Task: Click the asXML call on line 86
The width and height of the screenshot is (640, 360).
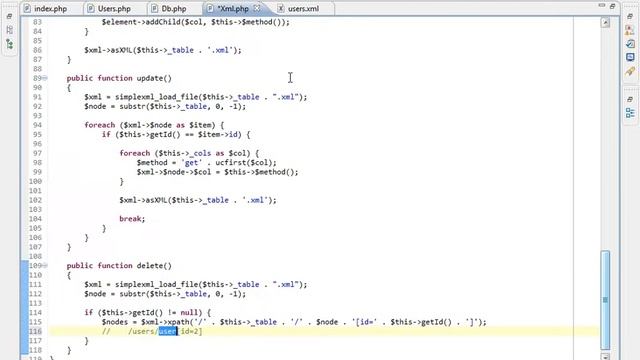Action: point(163,50)
